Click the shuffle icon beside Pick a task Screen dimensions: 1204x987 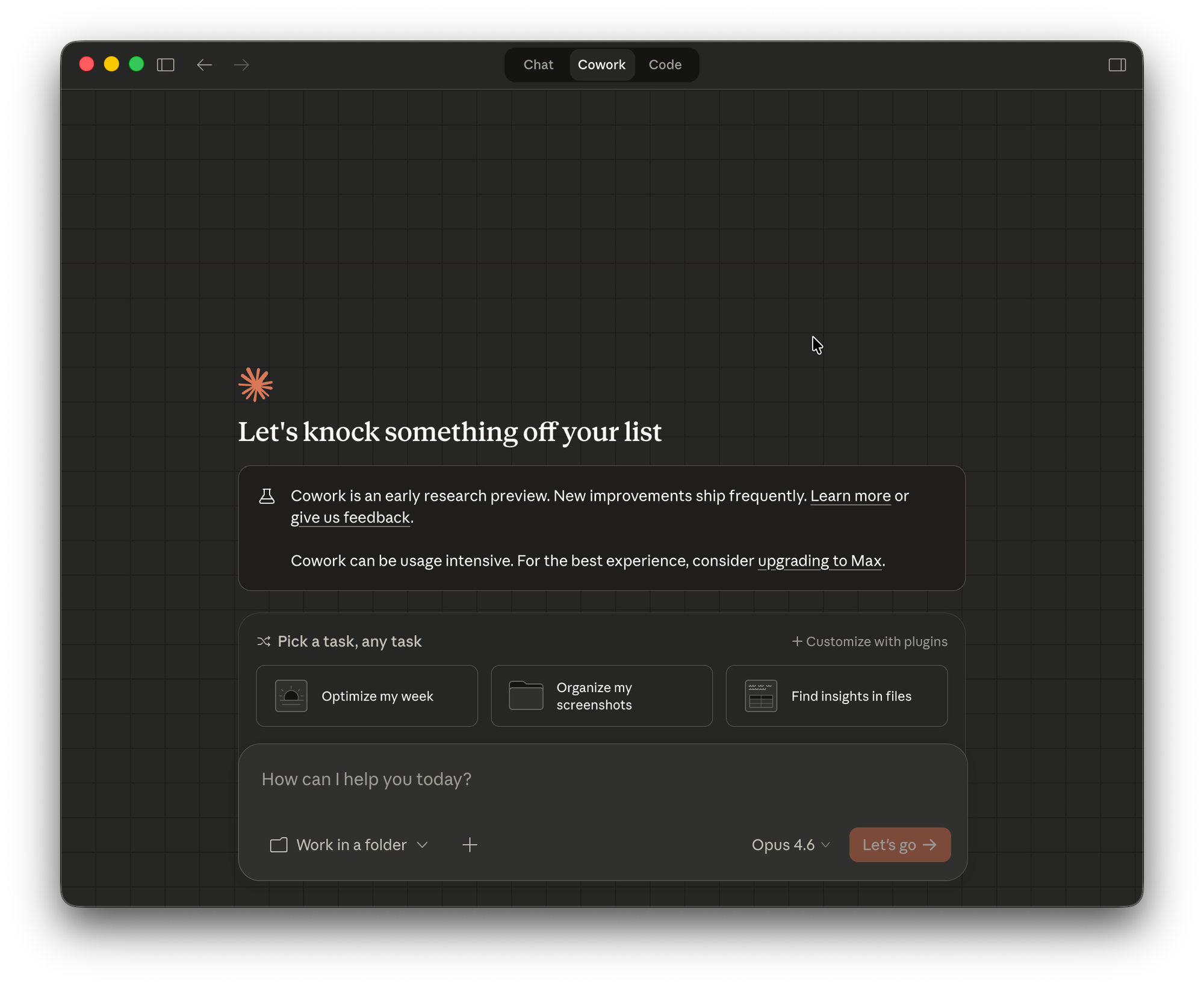263,641
